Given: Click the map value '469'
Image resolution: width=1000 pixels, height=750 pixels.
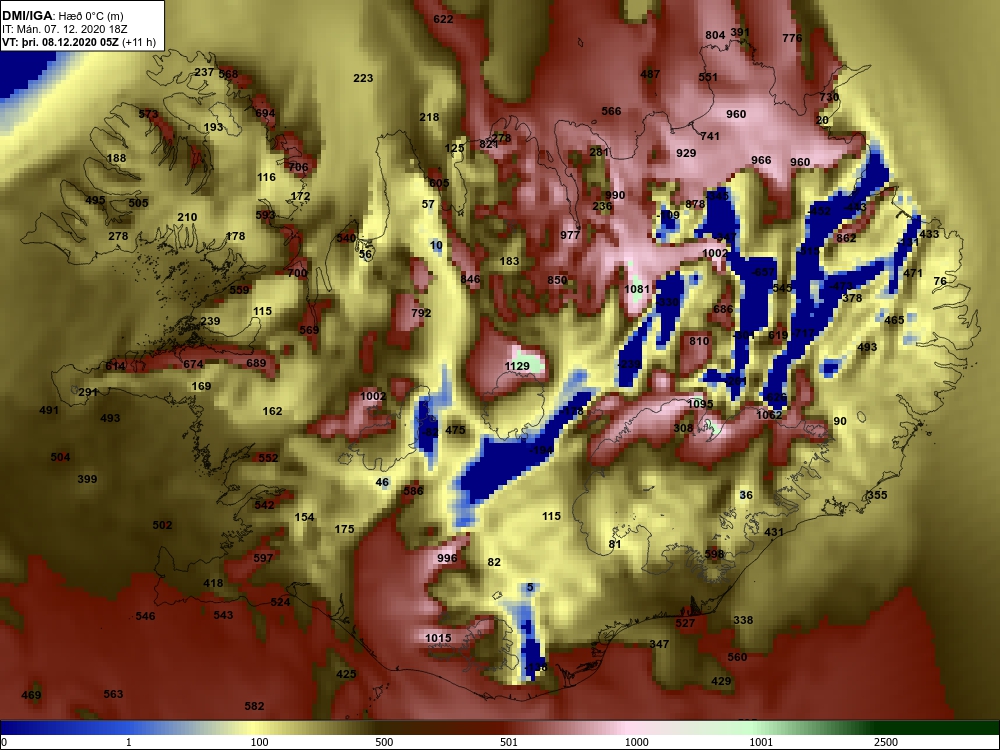Looking at the screenshot, I should pyautogui.click(x=31, y=695).
